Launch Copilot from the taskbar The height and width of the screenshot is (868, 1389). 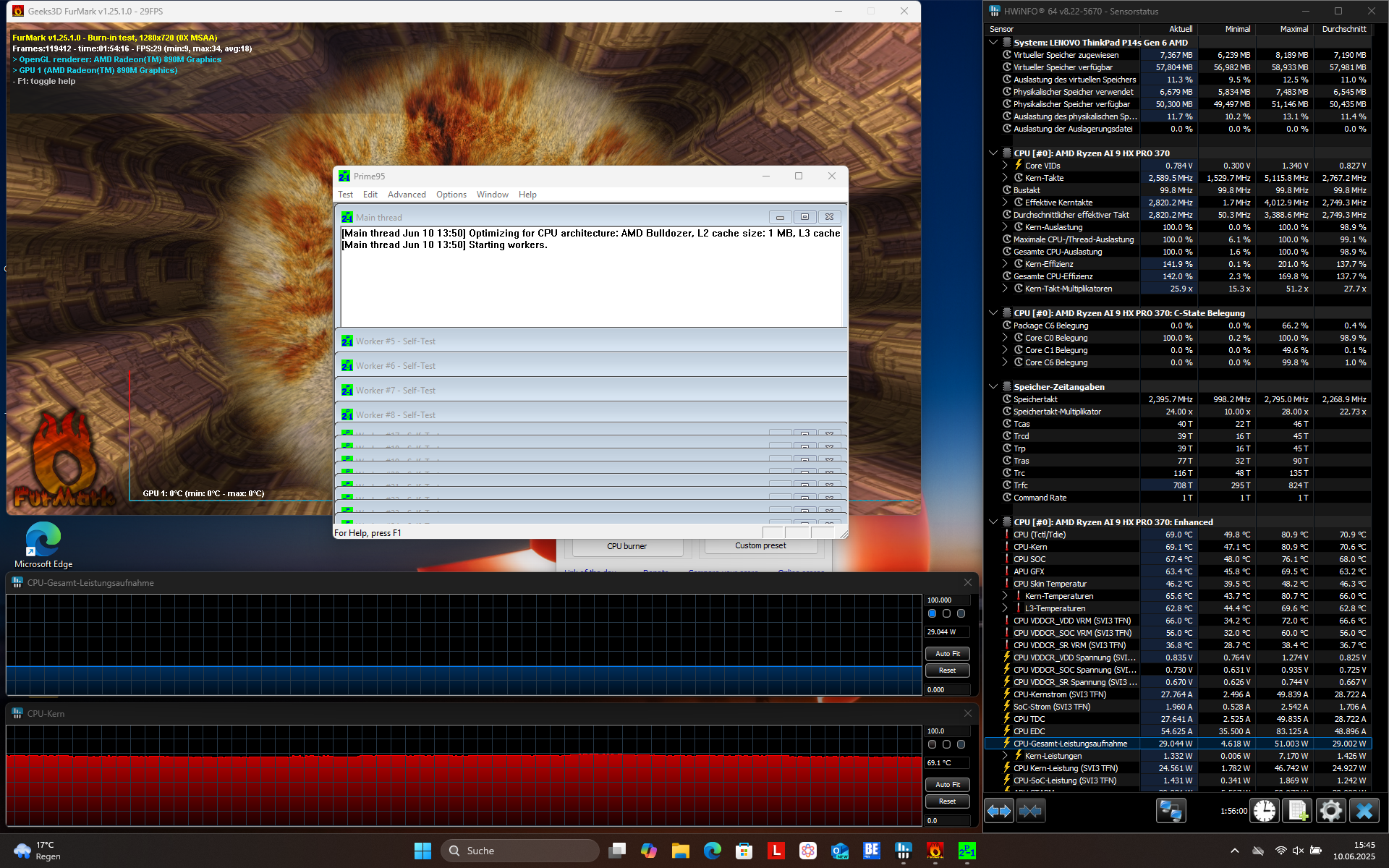649,851
